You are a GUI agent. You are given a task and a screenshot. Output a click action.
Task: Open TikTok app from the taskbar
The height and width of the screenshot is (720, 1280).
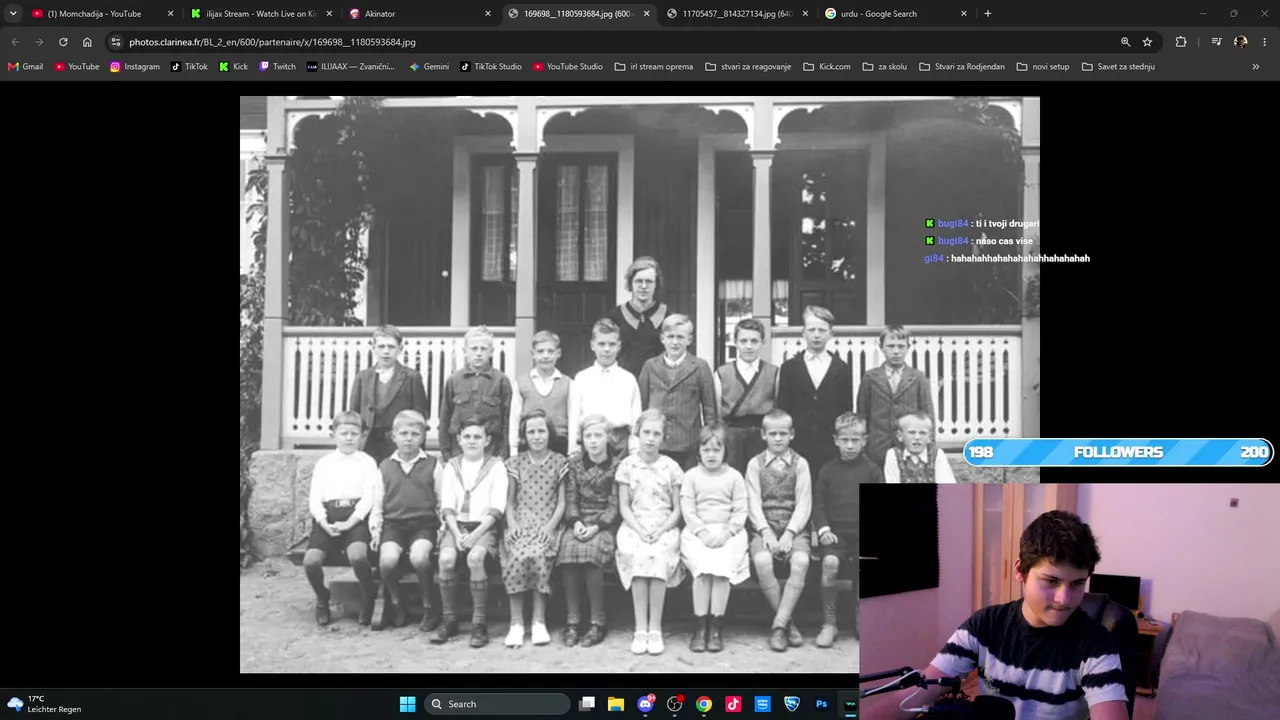733,704
